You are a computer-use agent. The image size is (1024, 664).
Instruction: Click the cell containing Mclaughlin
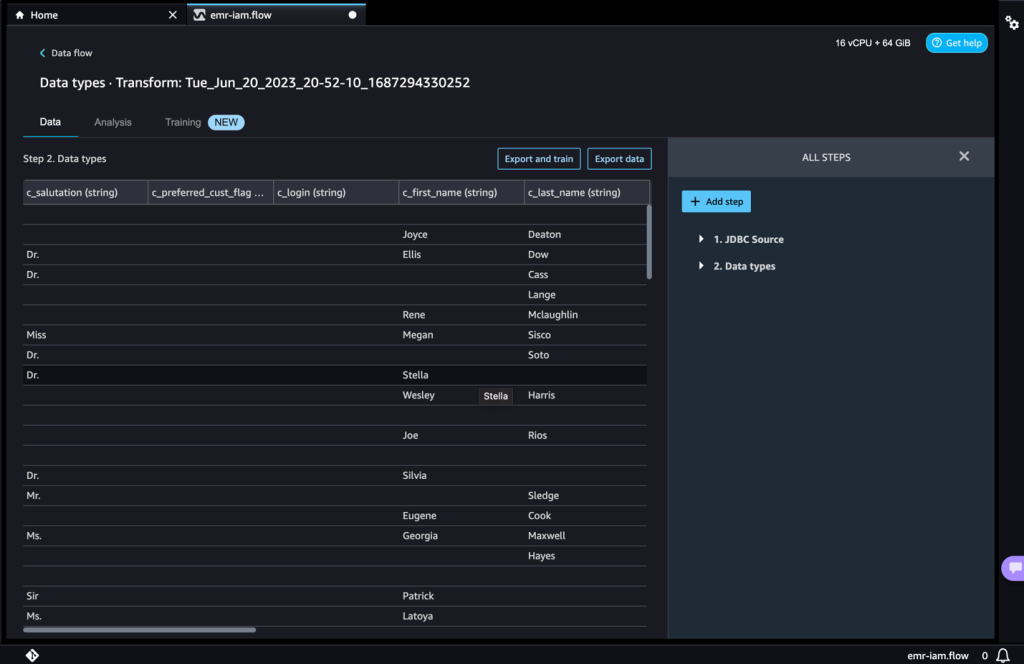pyautogui.click(x=586, y=315)
